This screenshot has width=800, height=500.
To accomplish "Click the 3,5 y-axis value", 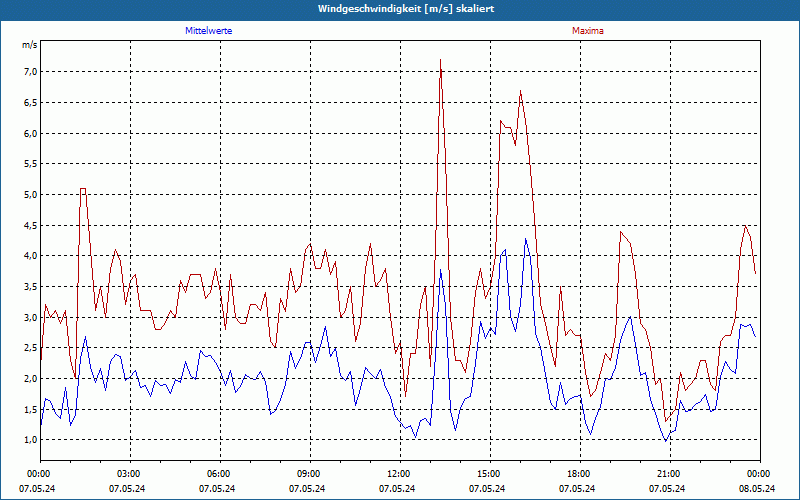I will pos(31,287).
